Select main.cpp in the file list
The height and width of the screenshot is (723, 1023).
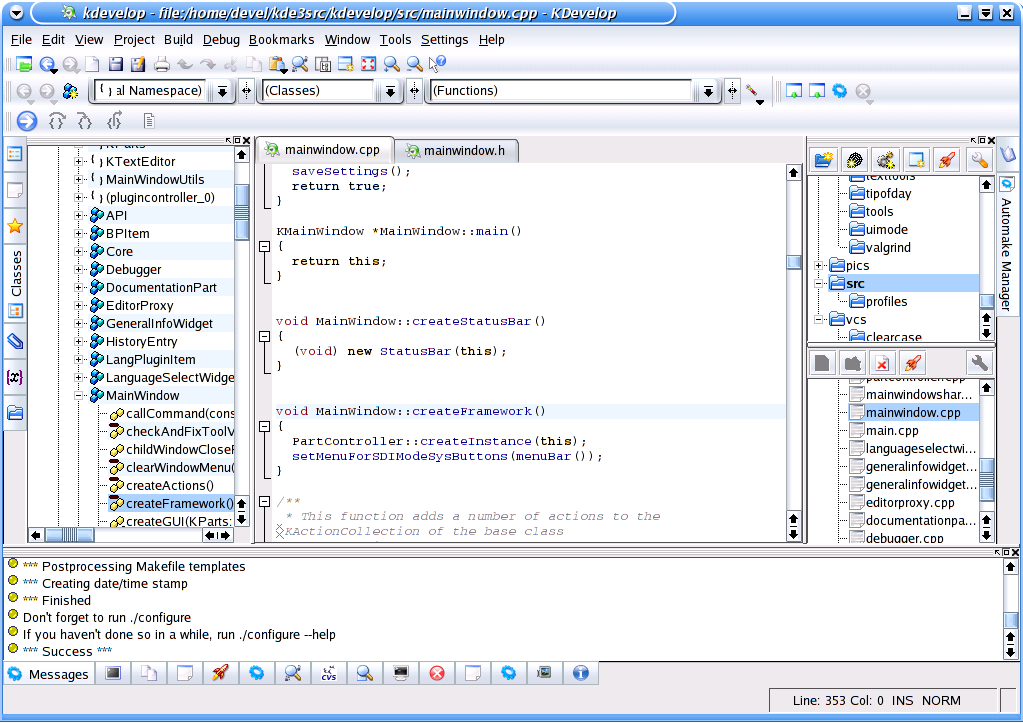892,430
